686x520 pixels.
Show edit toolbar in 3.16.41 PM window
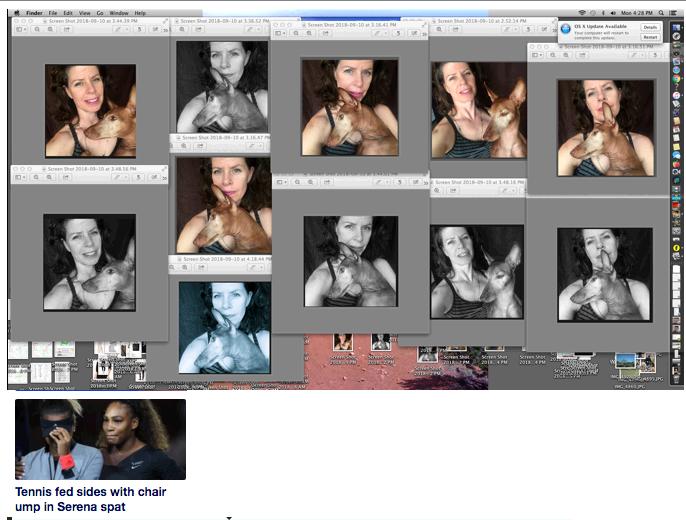coord(414,33)
